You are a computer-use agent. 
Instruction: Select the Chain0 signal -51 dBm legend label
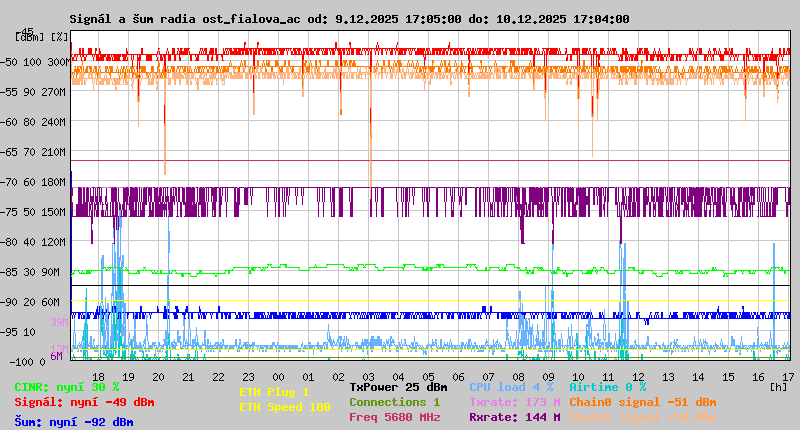[642, 402]
